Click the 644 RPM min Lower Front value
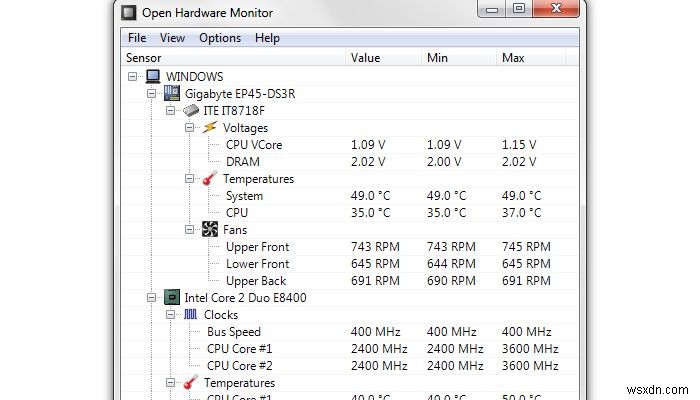 451,263
